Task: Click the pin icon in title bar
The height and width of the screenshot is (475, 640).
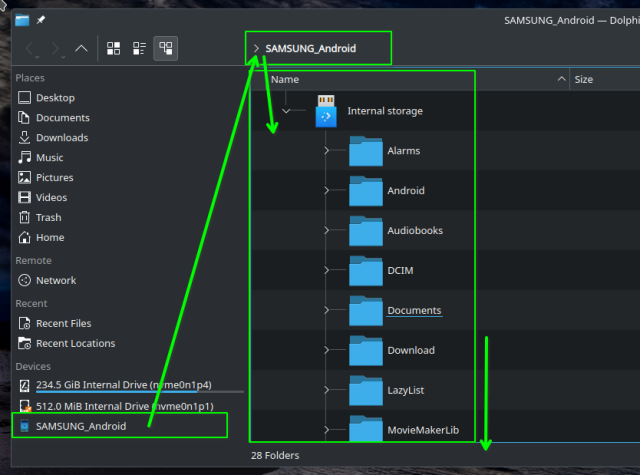Action: tap(41, 20)
